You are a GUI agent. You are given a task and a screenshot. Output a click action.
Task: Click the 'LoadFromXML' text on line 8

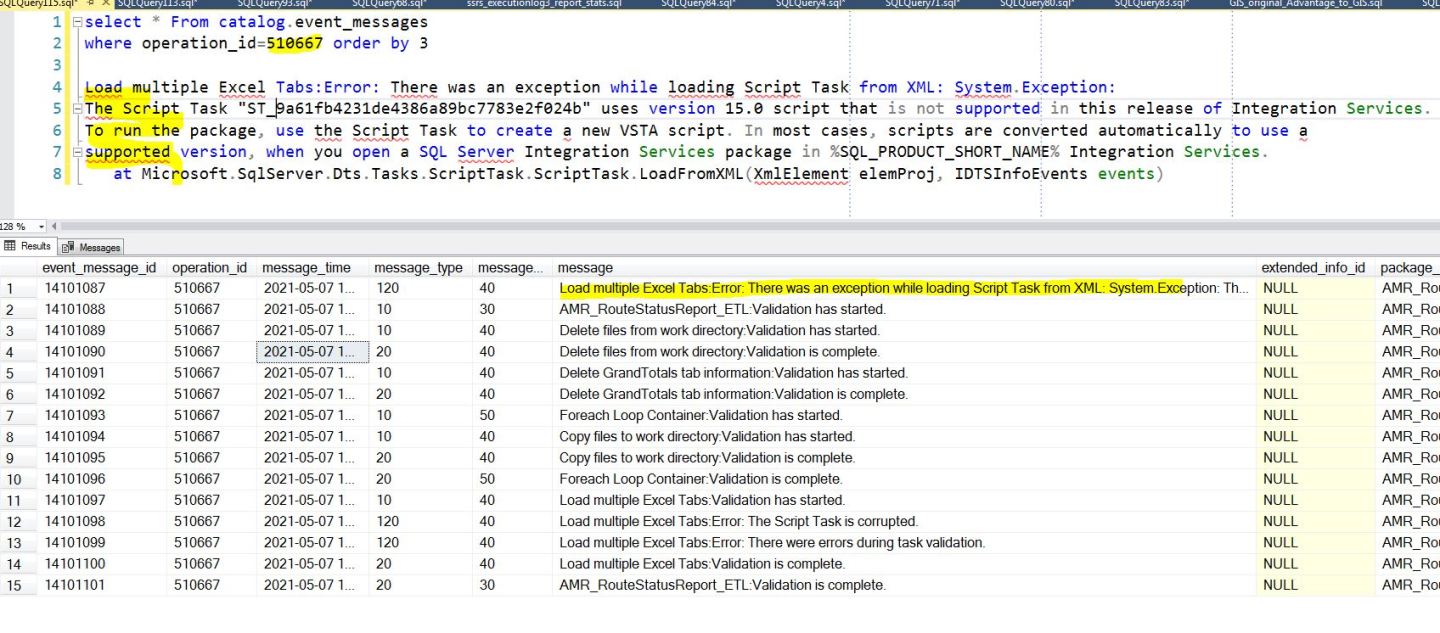(x=691, y=174)
